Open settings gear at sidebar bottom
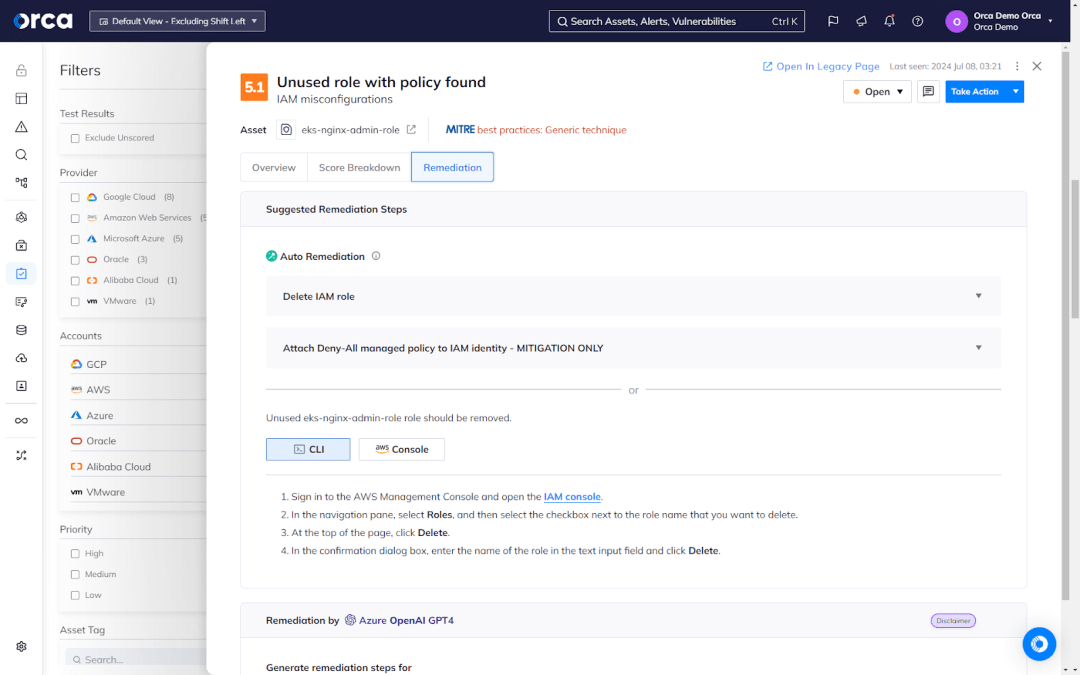Viewport: 1080px width, 675px height. [21, 647]
